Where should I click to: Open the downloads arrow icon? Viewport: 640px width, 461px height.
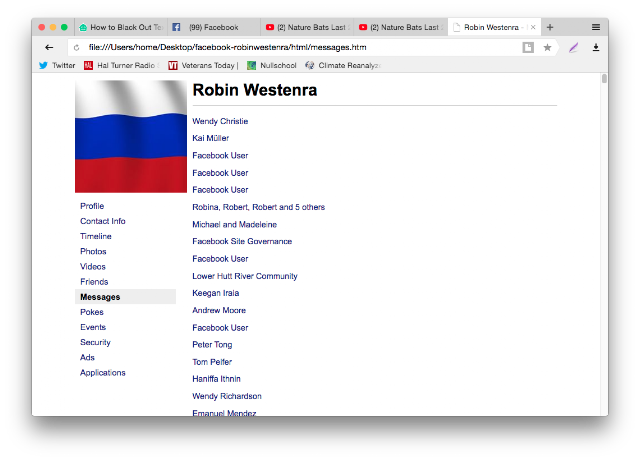pyautogui.click(x=596, y=47)
